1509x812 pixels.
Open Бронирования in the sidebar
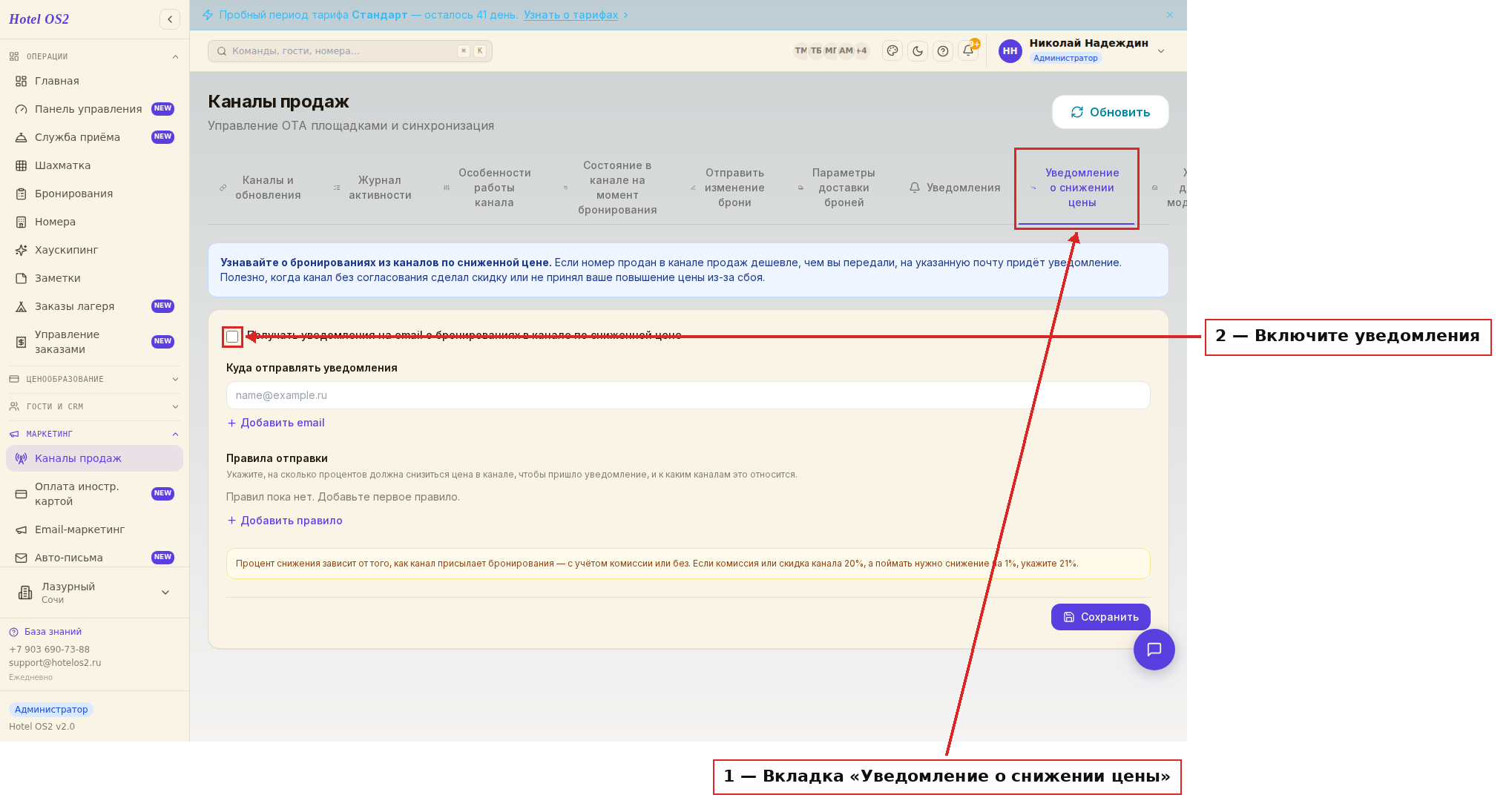pyautogui.click(x=94, y=194)
